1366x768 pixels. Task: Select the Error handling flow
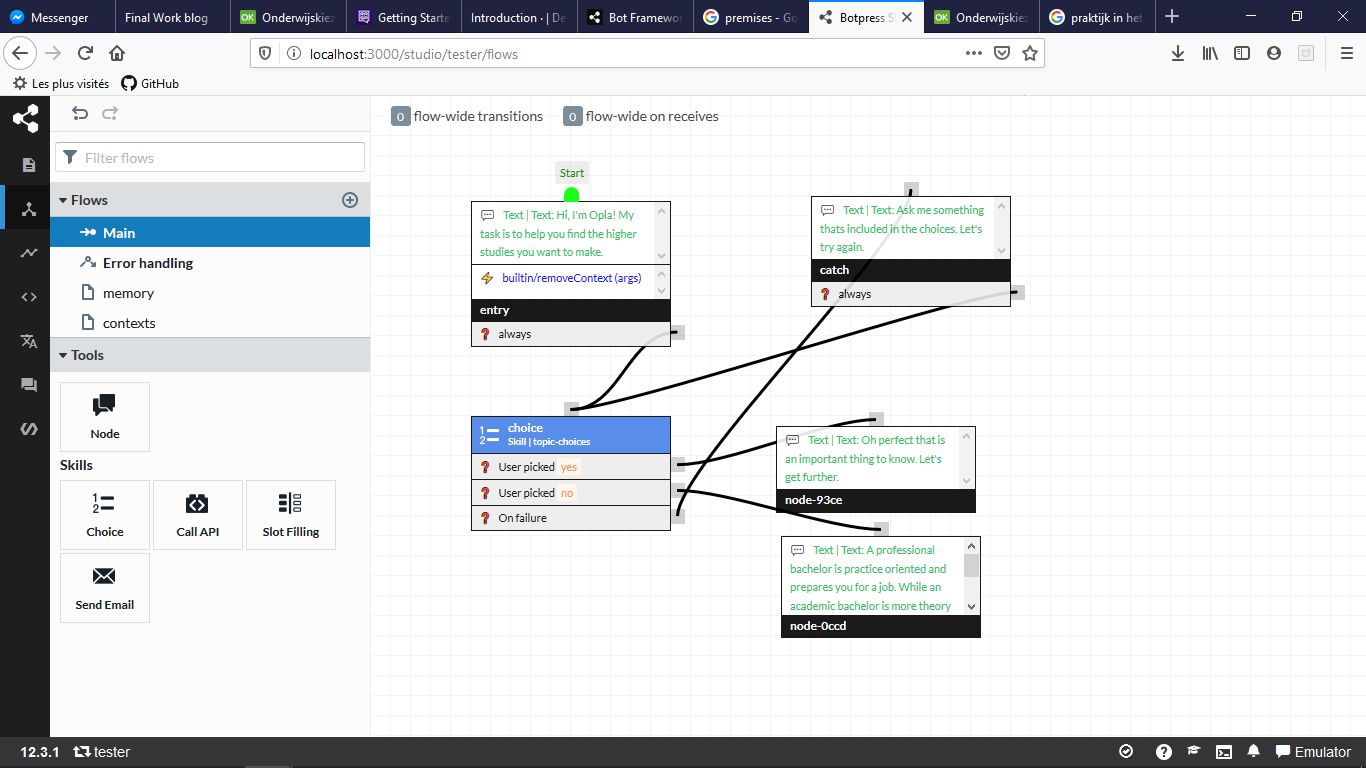(x=146, y=262)
